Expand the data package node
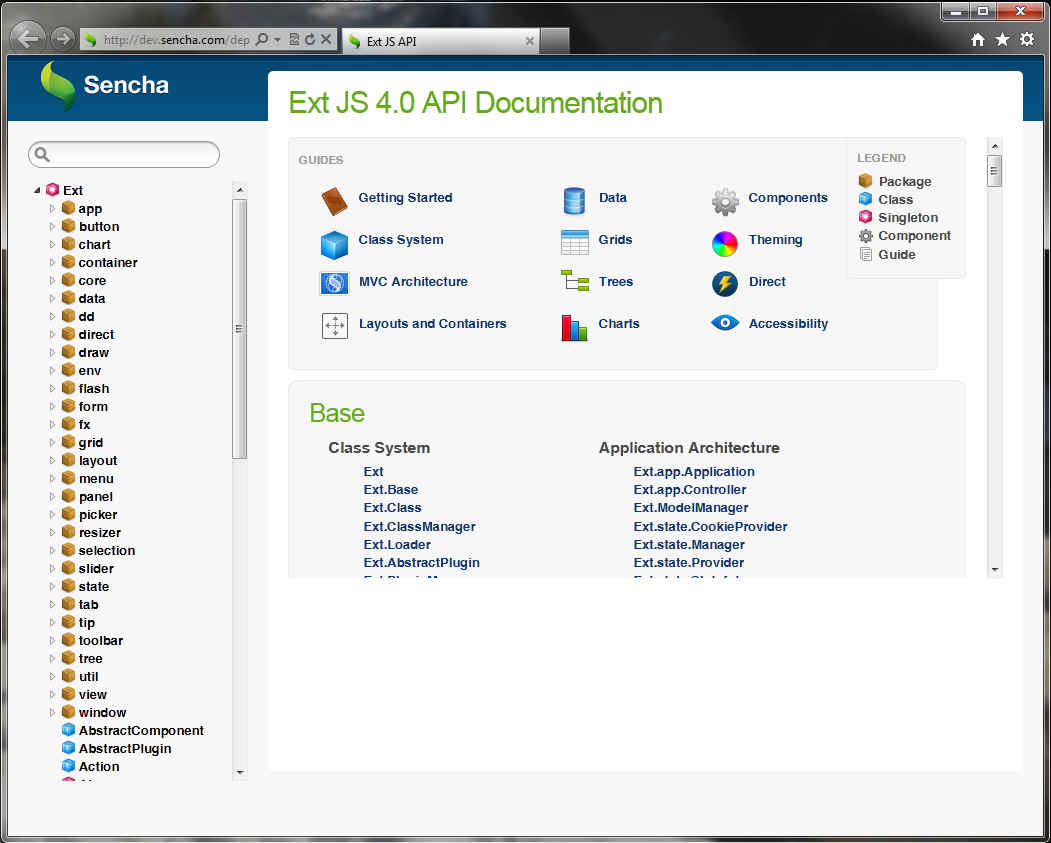The height and width of the screenshot is (843, 1051). click(x=52, y=298)
